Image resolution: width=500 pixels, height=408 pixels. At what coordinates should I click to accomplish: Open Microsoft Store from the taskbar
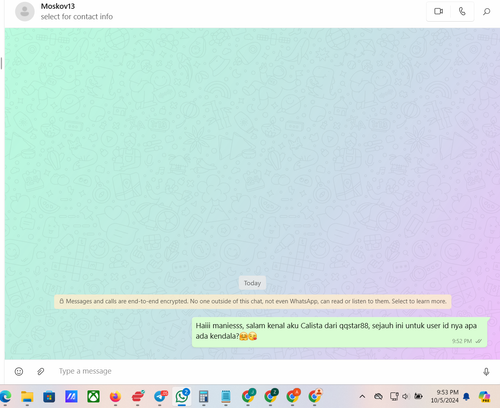tap(49, 397)
